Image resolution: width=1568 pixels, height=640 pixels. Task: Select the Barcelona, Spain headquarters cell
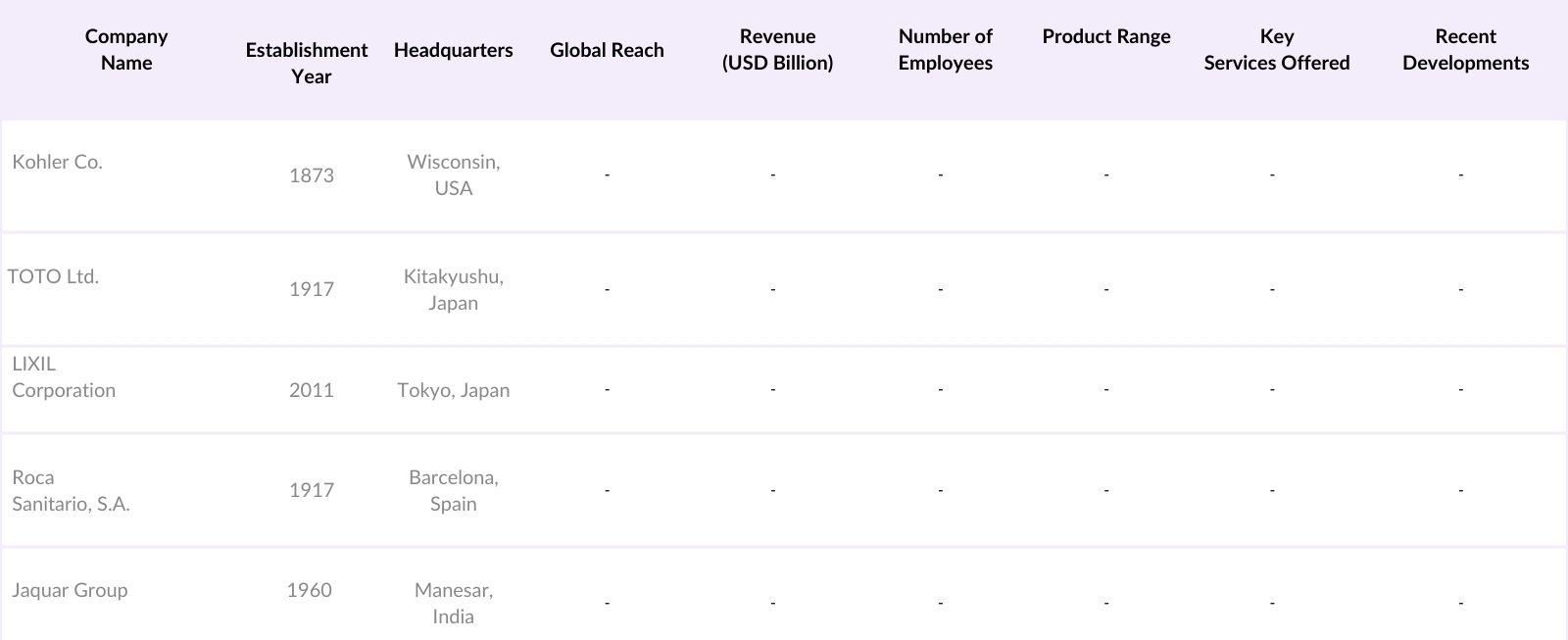click(x=453, y=491)
